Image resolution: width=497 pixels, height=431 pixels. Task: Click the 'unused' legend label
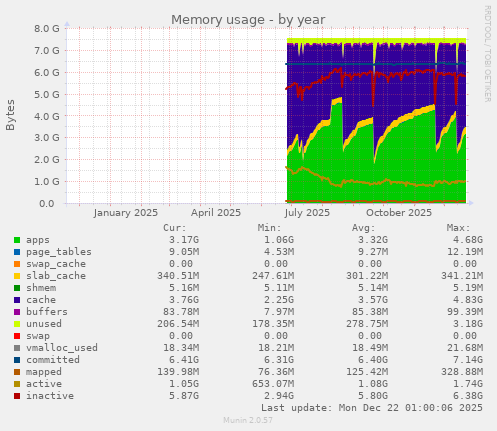pyautogui.click(x=44, y=324)
